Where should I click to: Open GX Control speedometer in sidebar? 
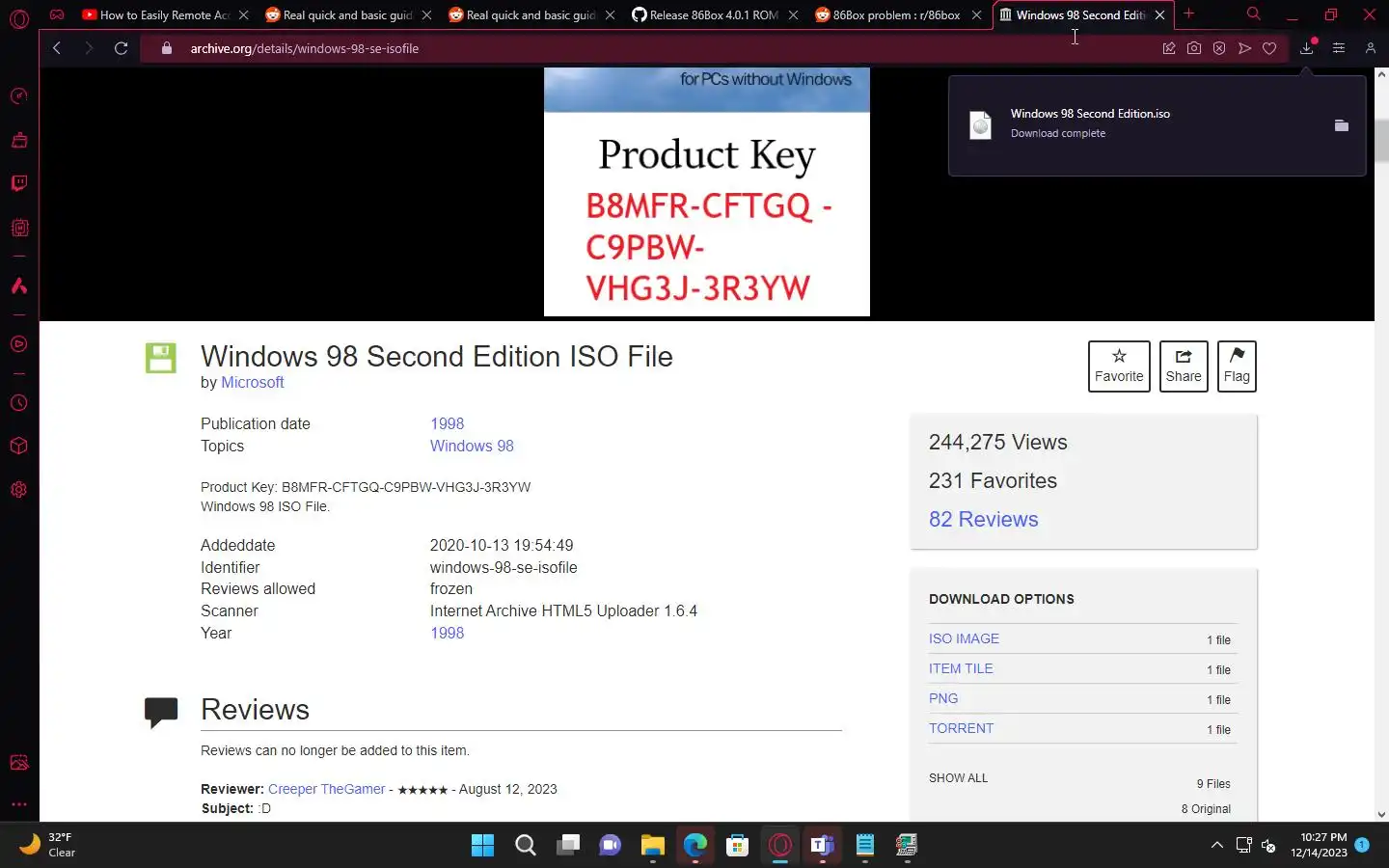click(x=18, y=96)
